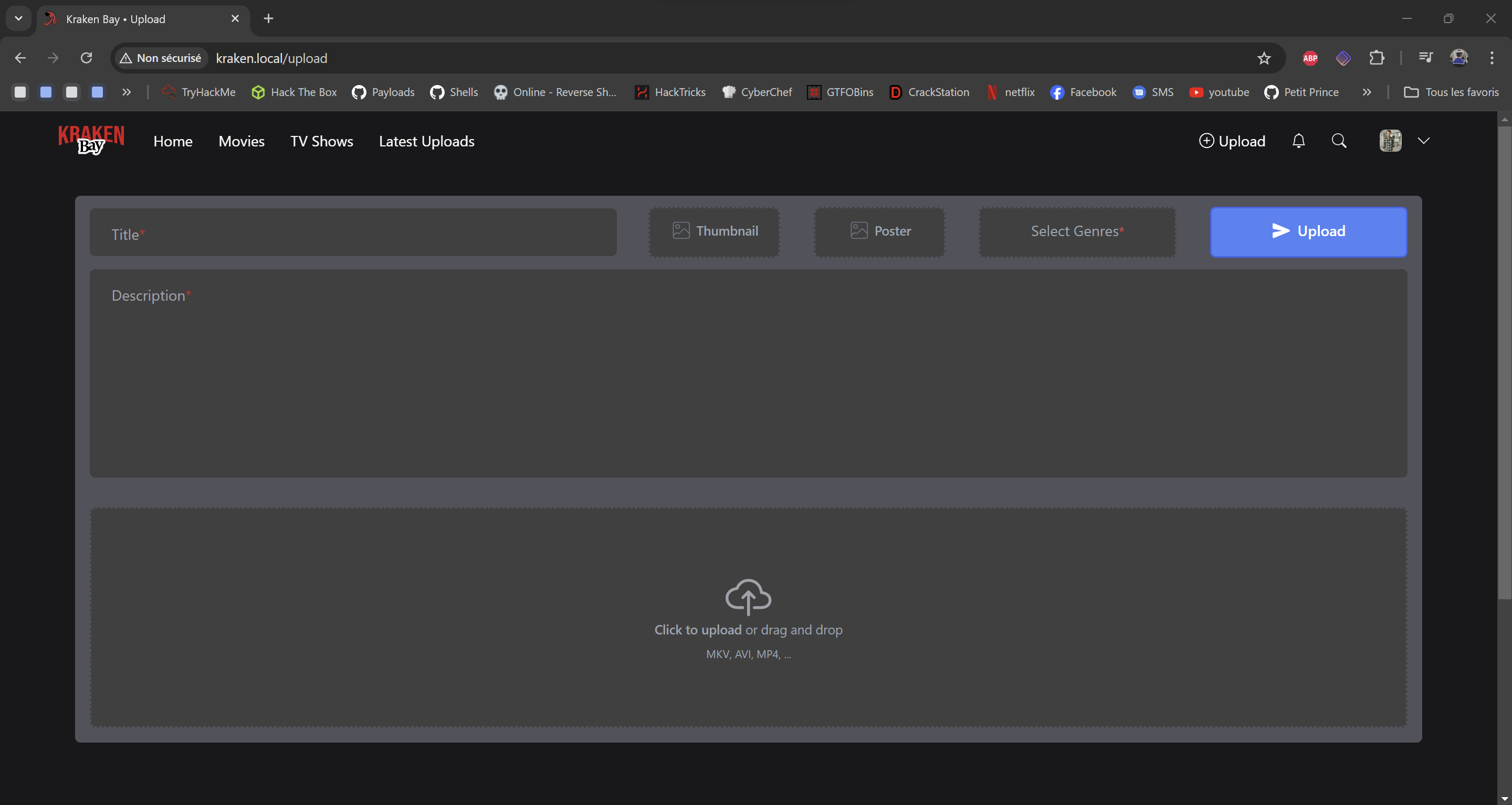Click the Kraken Bay logo
Screen dimensions: 1512x805
pyautogui.click(x=91, y=140)
